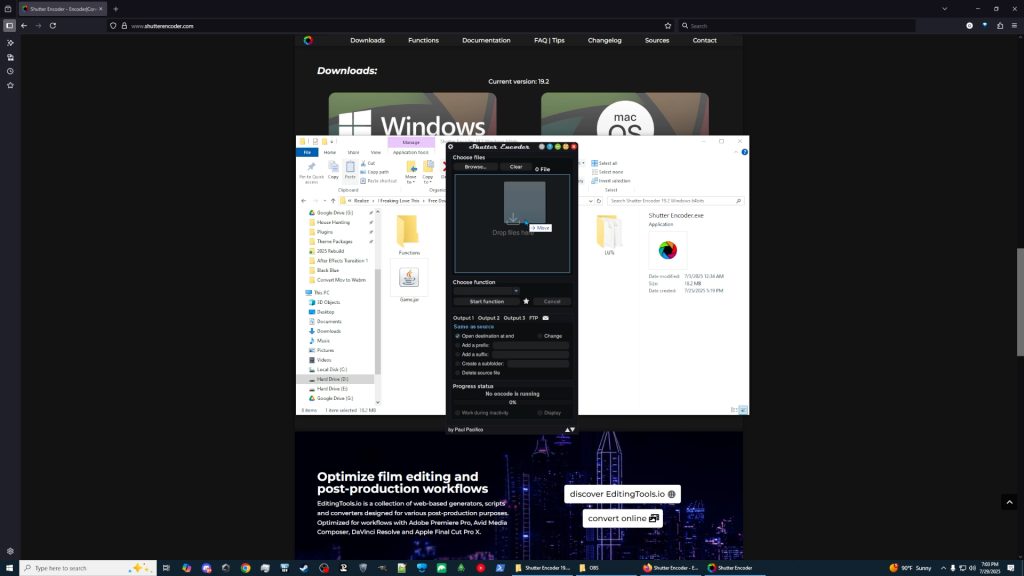Enable 'Add a prefix' checkbox

(x=457, y=345)
